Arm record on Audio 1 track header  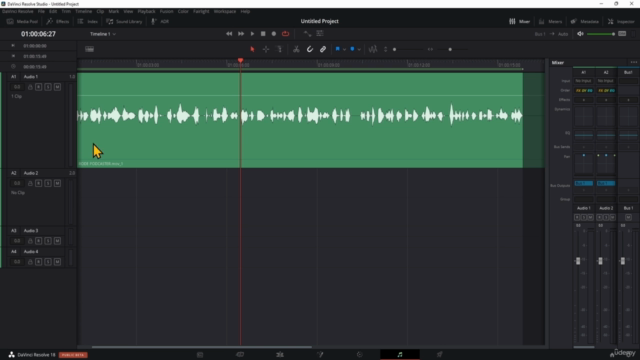tap(39, 87)
